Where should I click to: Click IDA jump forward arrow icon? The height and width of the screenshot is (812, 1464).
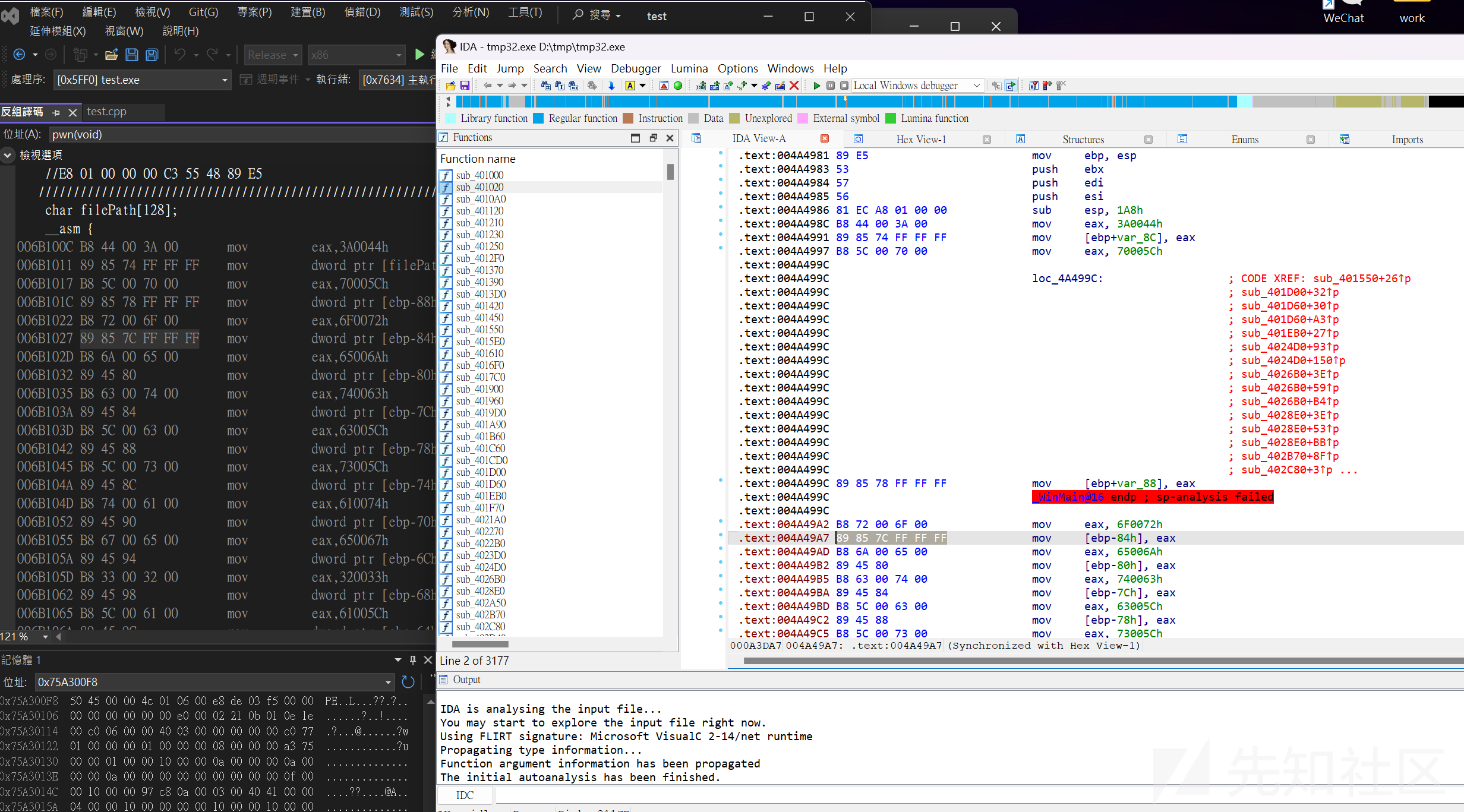[x=512, y=86]
